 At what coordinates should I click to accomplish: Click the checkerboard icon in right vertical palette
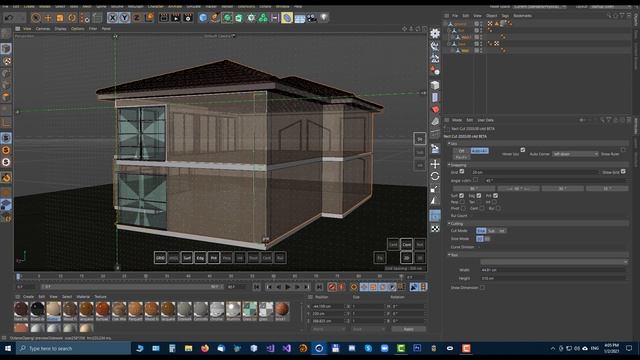435,229
